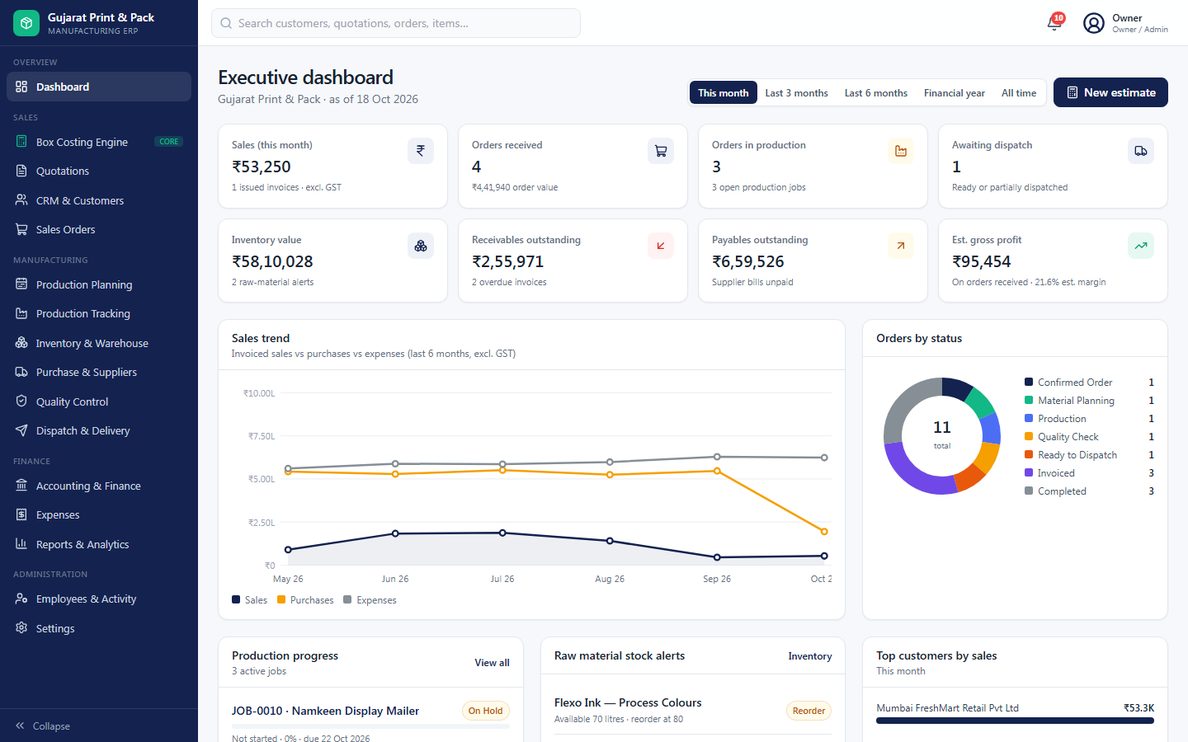Click Mumbai FreshMart sales progress bar
This screenshot has height=742, width=1188.
click(1014, 721)
